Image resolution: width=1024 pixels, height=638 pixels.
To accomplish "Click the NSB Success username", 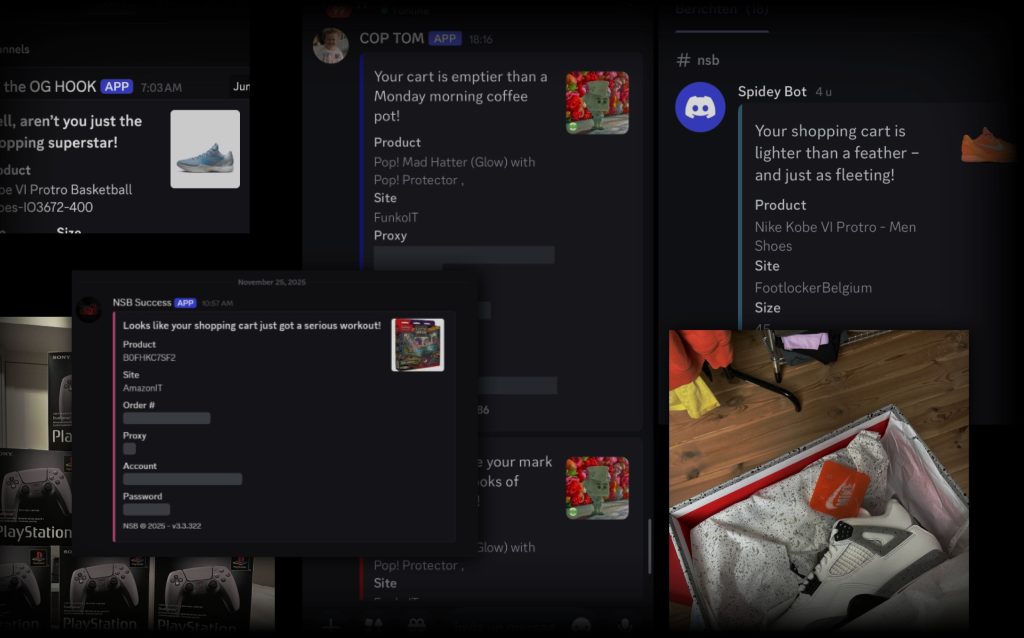I will [x=141, y=303].
